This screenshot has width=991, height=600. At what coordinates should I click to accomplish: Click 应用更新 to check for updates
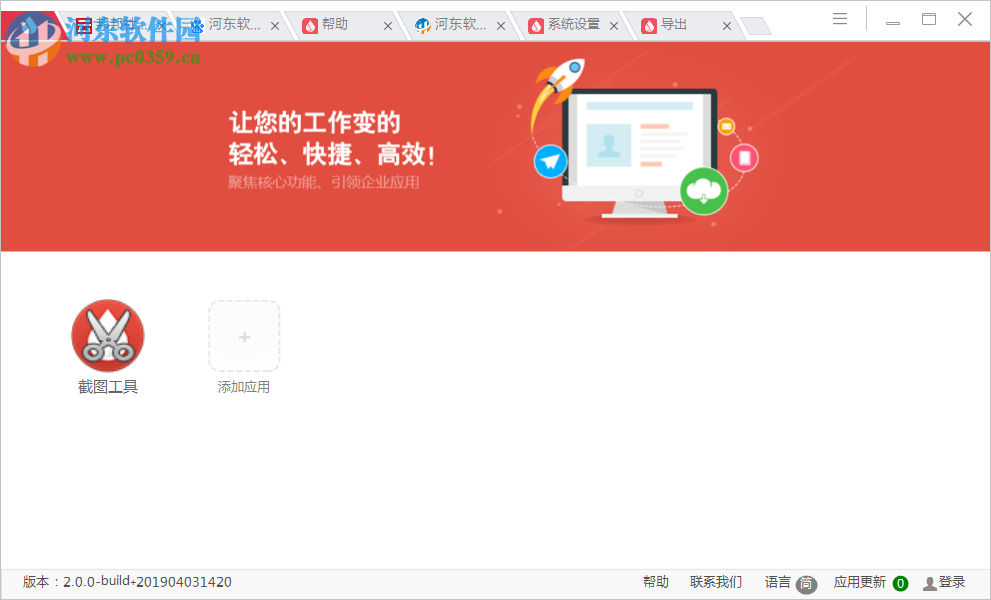858,581
